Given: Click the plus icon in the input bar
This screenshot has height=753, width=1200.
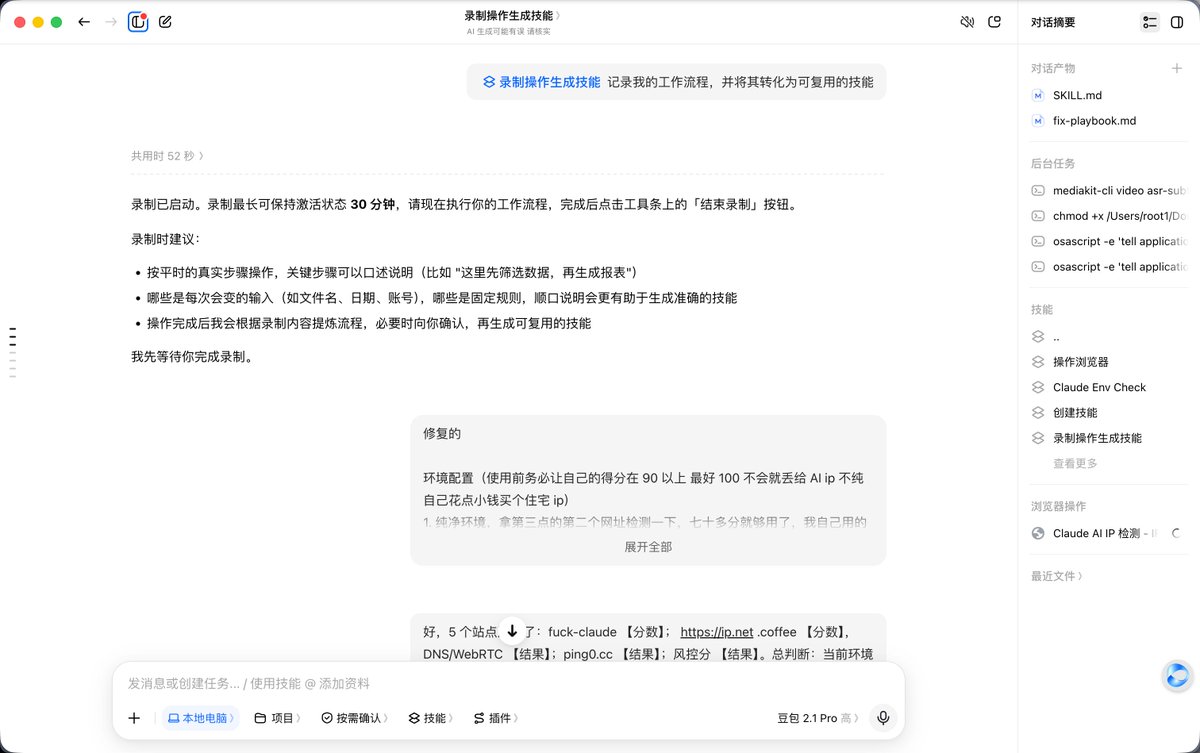Looking at the screenshot, I should pos(134,718).
